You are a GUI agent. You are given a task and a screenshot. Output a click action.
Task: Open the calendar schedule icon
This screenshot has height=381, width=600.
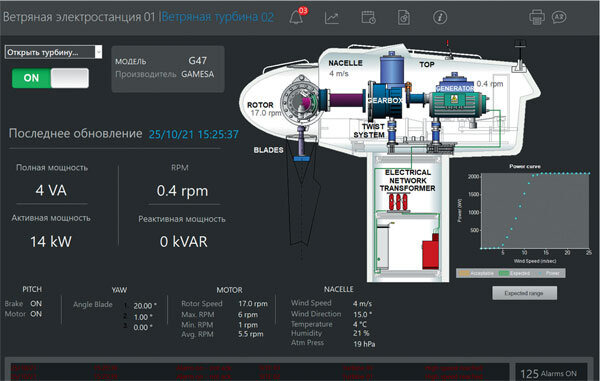(368, 18)
